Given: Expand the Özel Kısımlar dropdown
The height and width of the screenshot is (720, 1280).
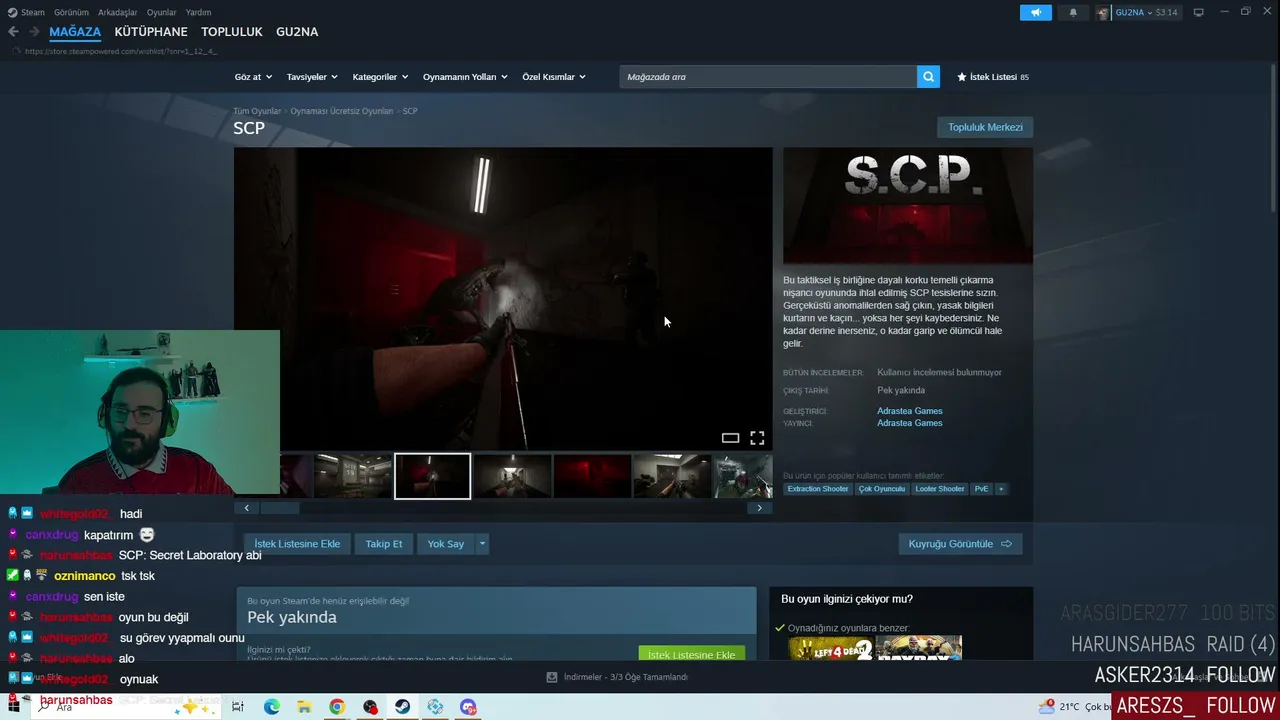Looking at the screenshot, I should (553, 77).
